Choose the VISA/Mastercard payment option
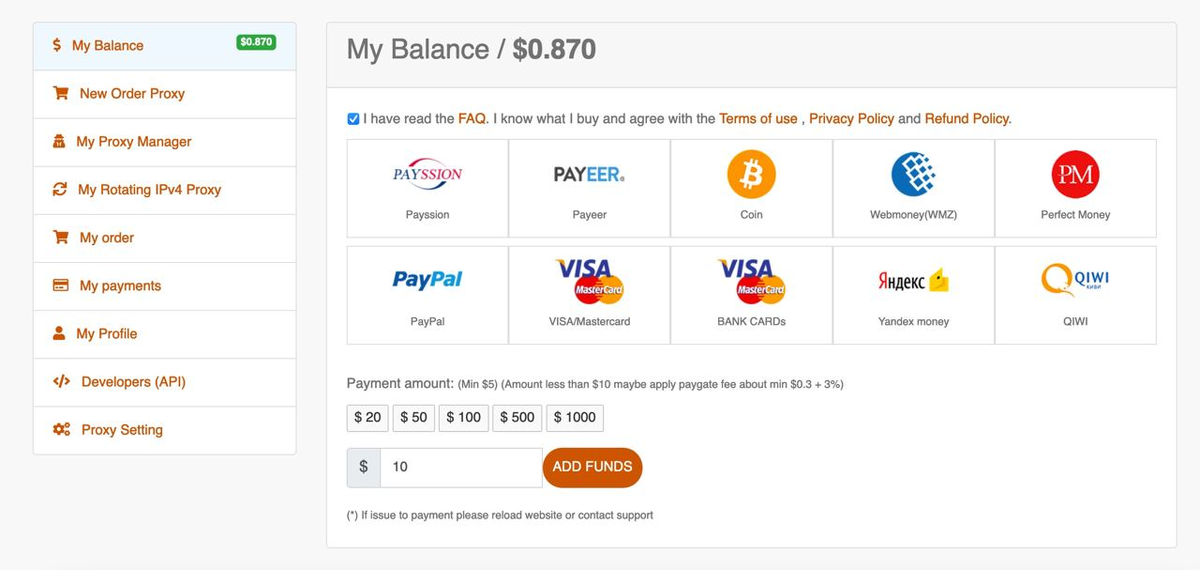The width and height of the screenshot is (1200, 570). 589,291
